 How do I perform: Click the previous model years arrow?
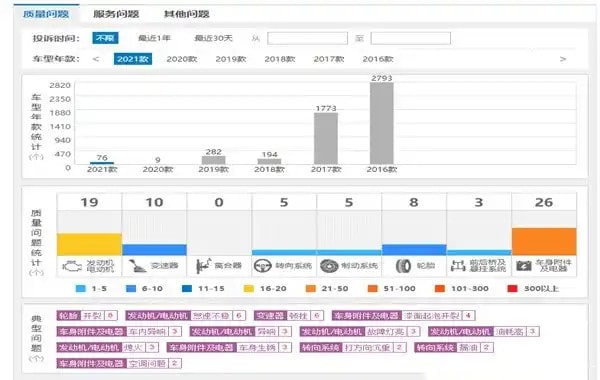[96, 59]
